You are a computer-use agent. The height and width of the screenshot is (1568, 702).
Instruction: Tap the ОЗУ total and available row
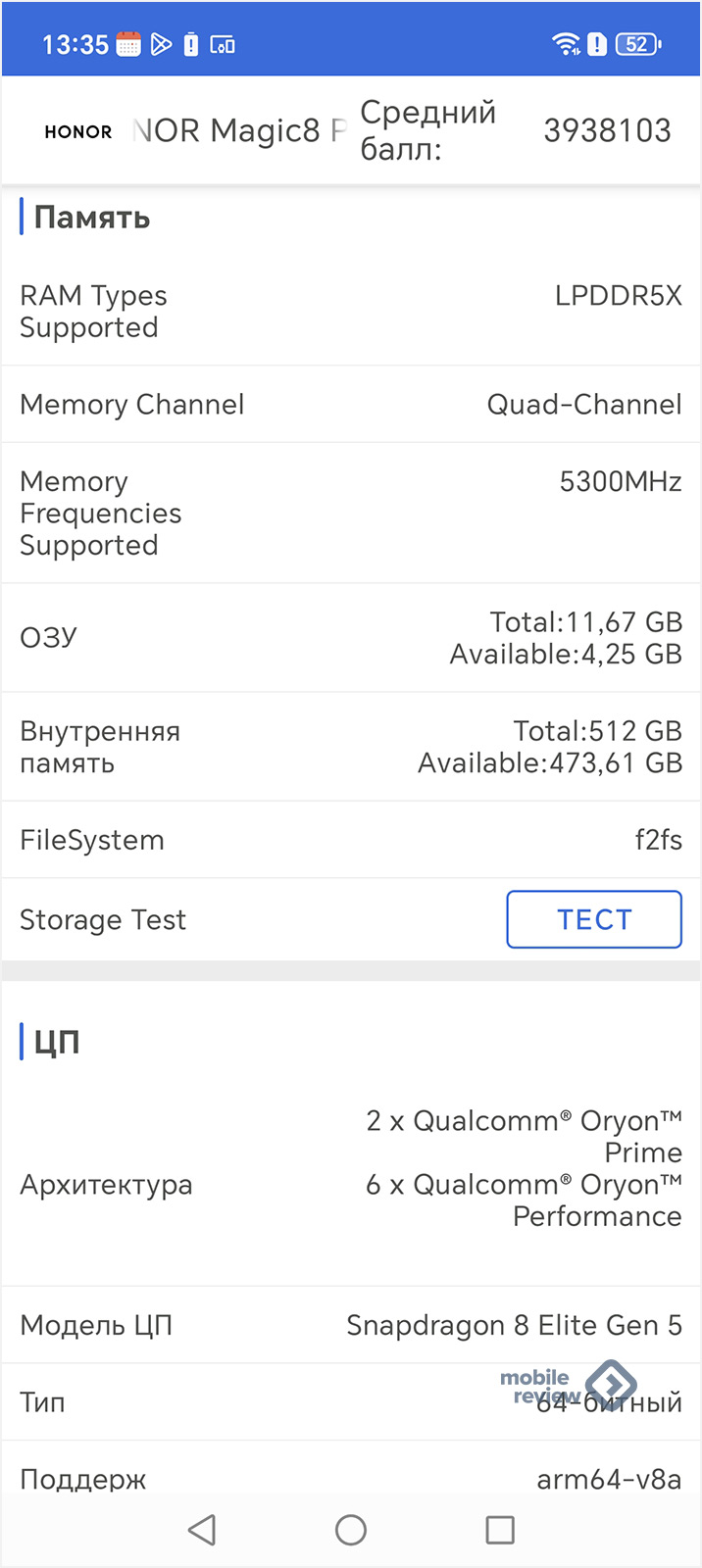click(351, 637)
